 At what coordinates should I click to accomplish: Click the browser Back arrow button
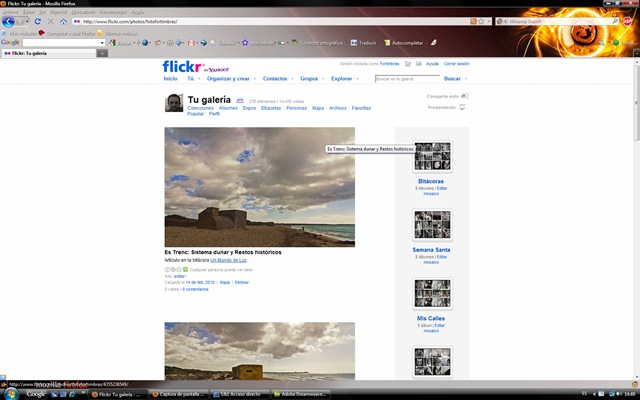coord(8,21)
